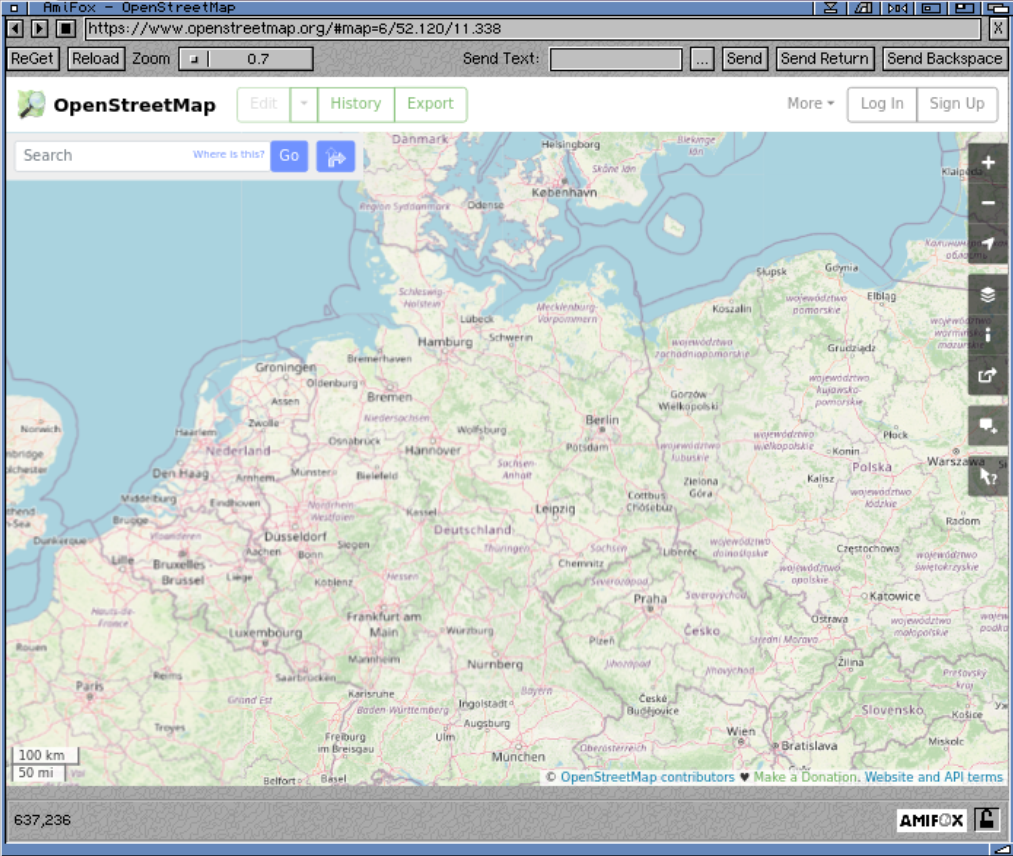
Task: Click the ReGet button
Action: click(x=32, y=59)
